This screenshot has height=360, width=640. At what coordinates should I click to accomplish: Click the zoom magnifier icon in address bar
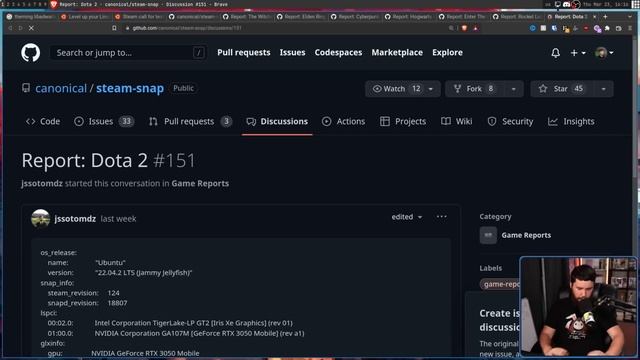coord(451,28)
